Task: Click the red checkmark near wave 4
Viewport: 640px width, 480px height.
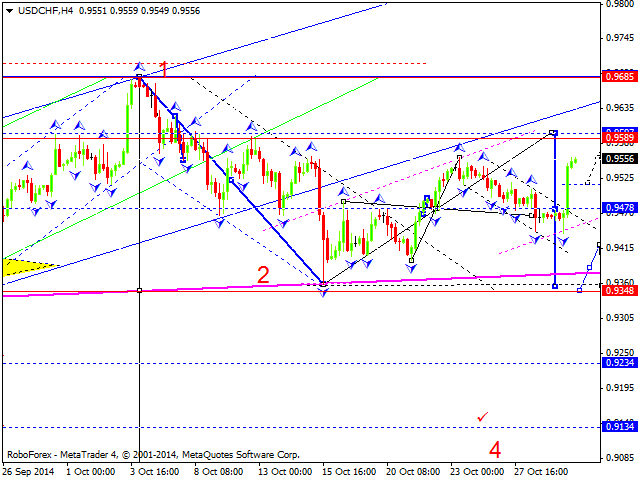Action: pos(484,415)
